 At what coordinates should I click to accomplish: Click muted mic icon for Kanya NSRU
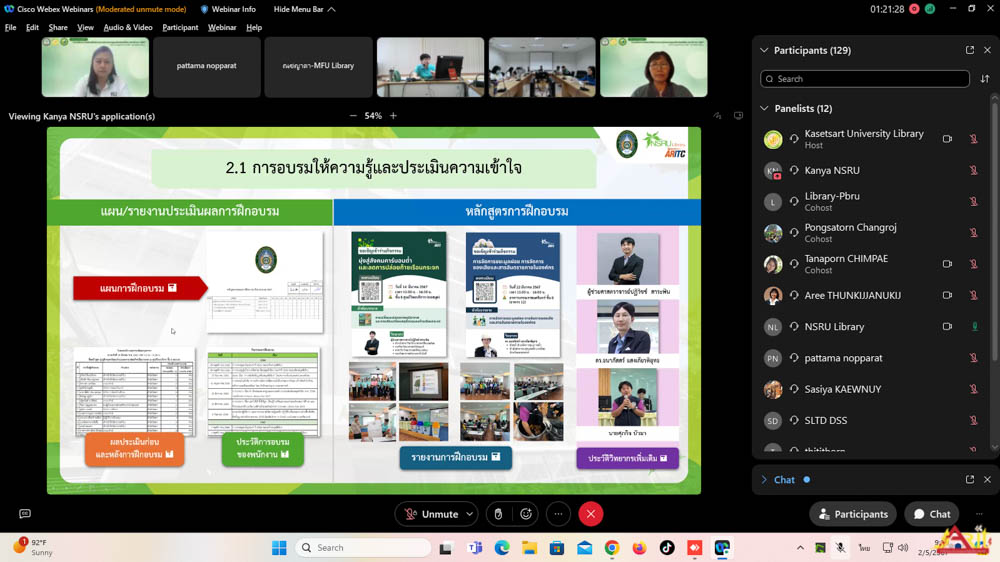point(973,170)
